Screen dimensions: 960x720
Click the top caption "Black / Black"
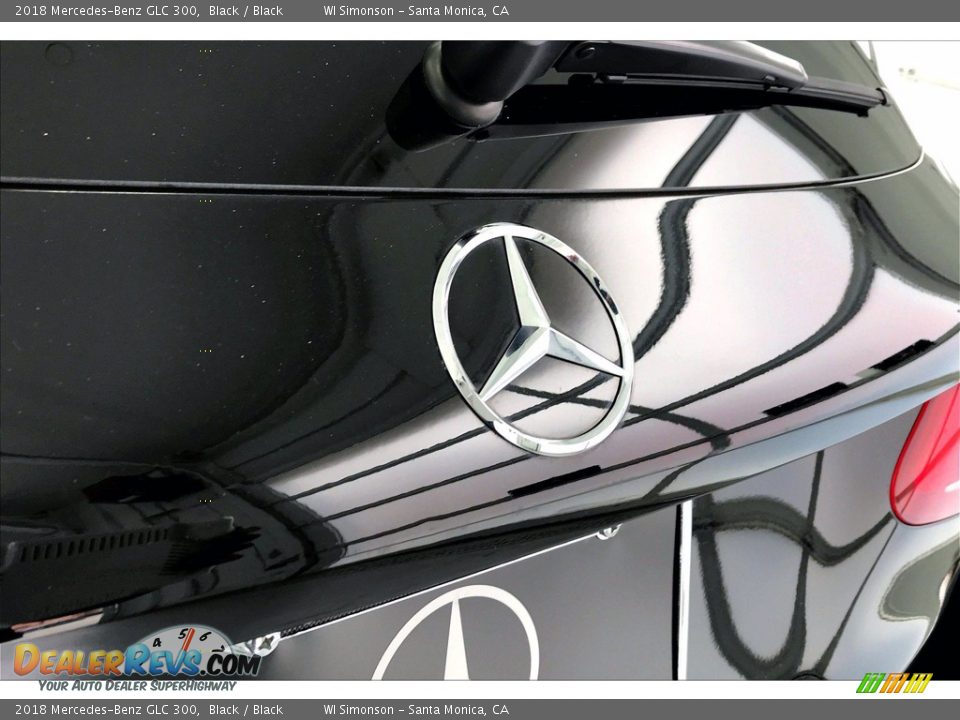point(246,10)
